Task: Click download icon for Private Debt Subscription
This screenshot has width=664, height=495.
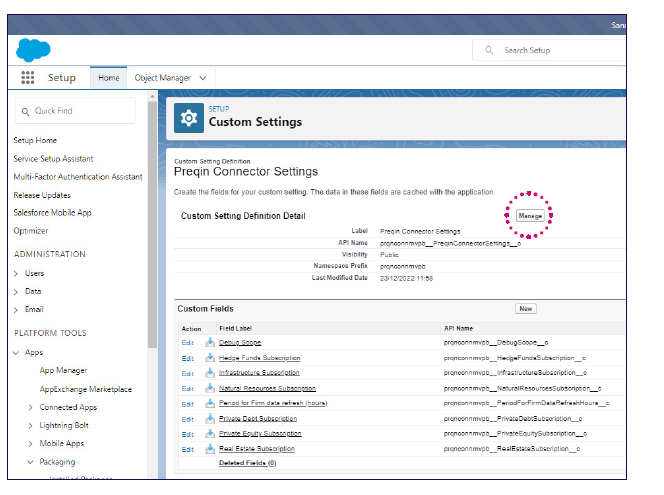Action: [x=210, y=418]
